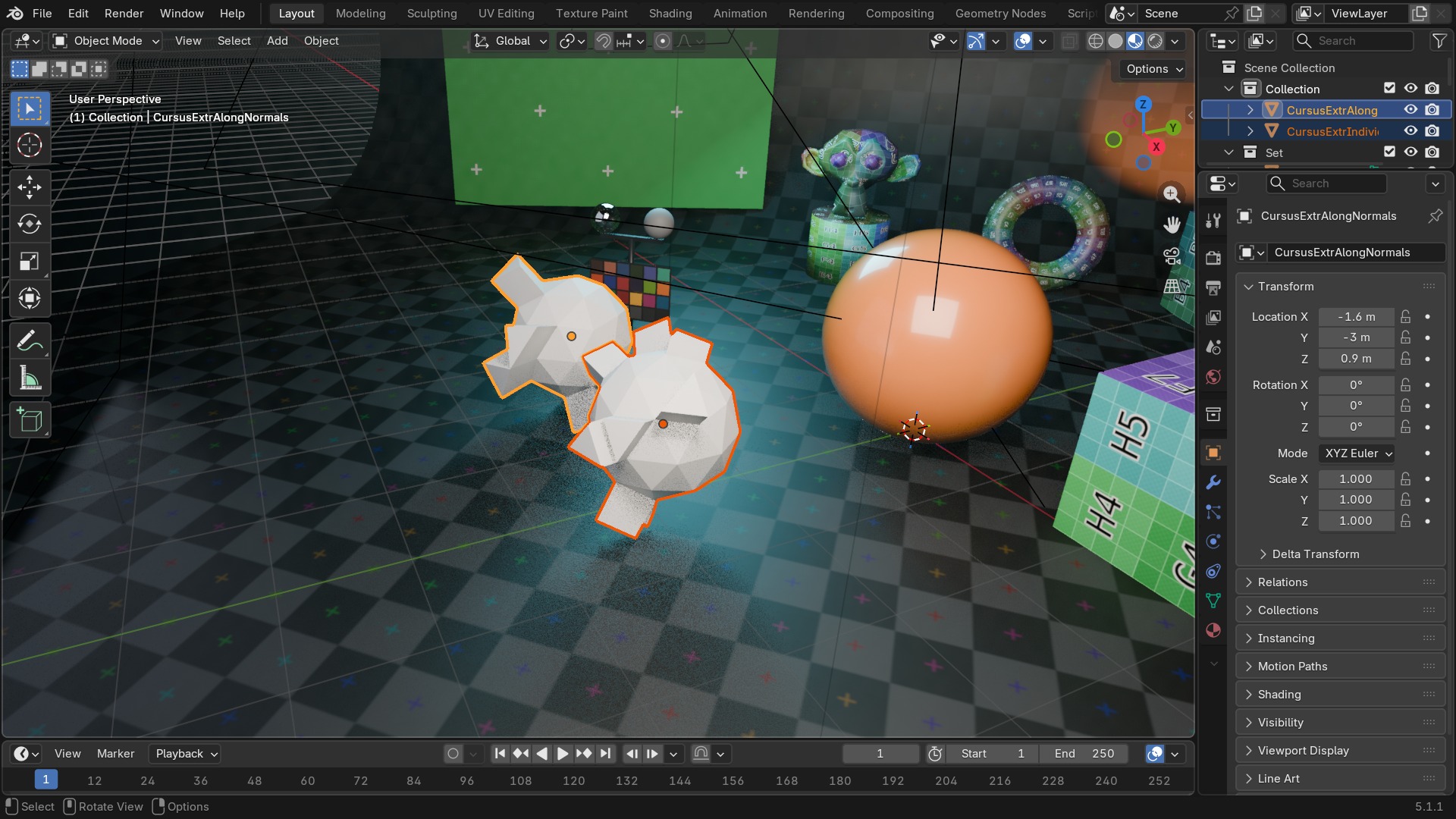Toggle snapping magnet in the header
The height and width of the screenshot is (819, 1456).
point(603,41)
